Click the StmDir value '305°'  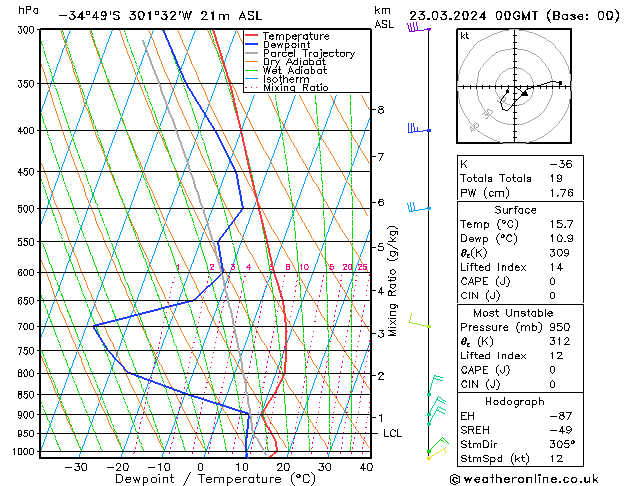tap(562, 444)
